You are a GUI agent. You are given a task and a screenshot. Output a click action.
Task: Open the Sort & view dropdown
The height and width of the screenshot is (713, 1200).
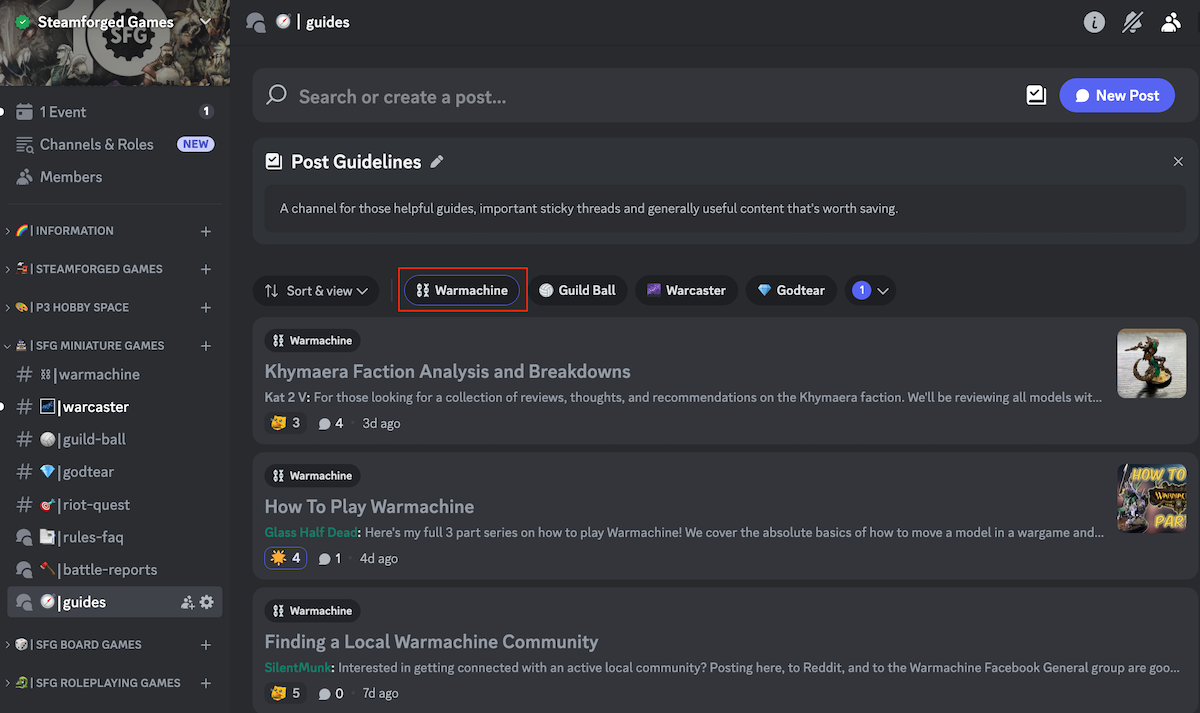(316, 291)
